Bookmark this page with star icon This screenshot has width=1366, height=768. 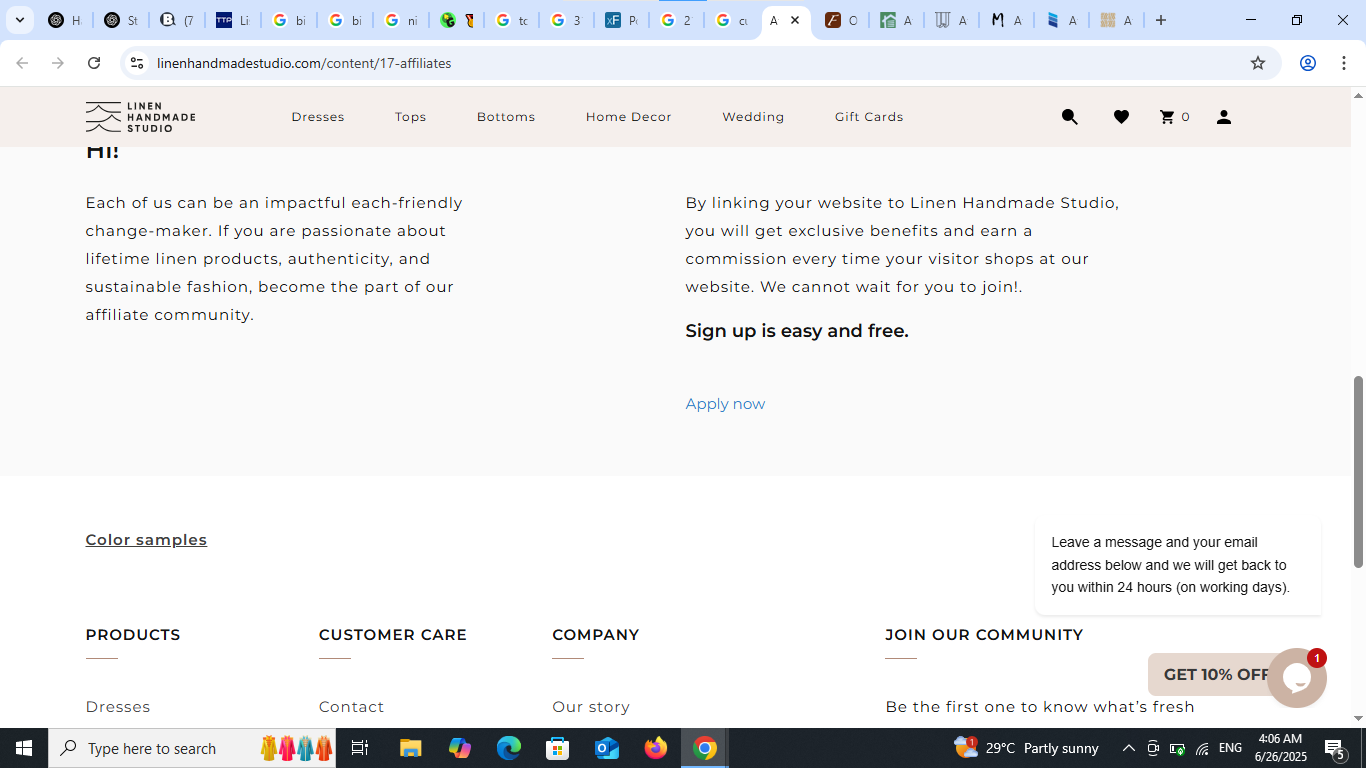(1258, 63)
